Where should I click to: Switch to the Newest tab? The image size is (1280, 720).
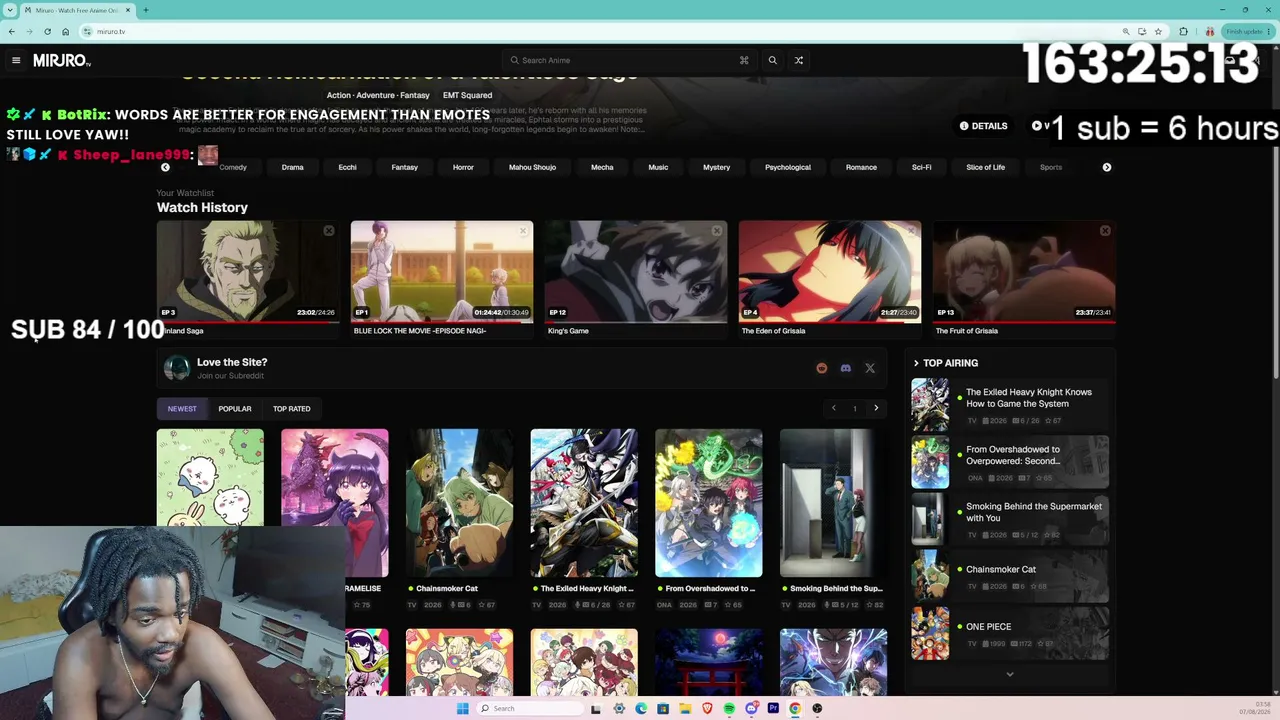182,409
